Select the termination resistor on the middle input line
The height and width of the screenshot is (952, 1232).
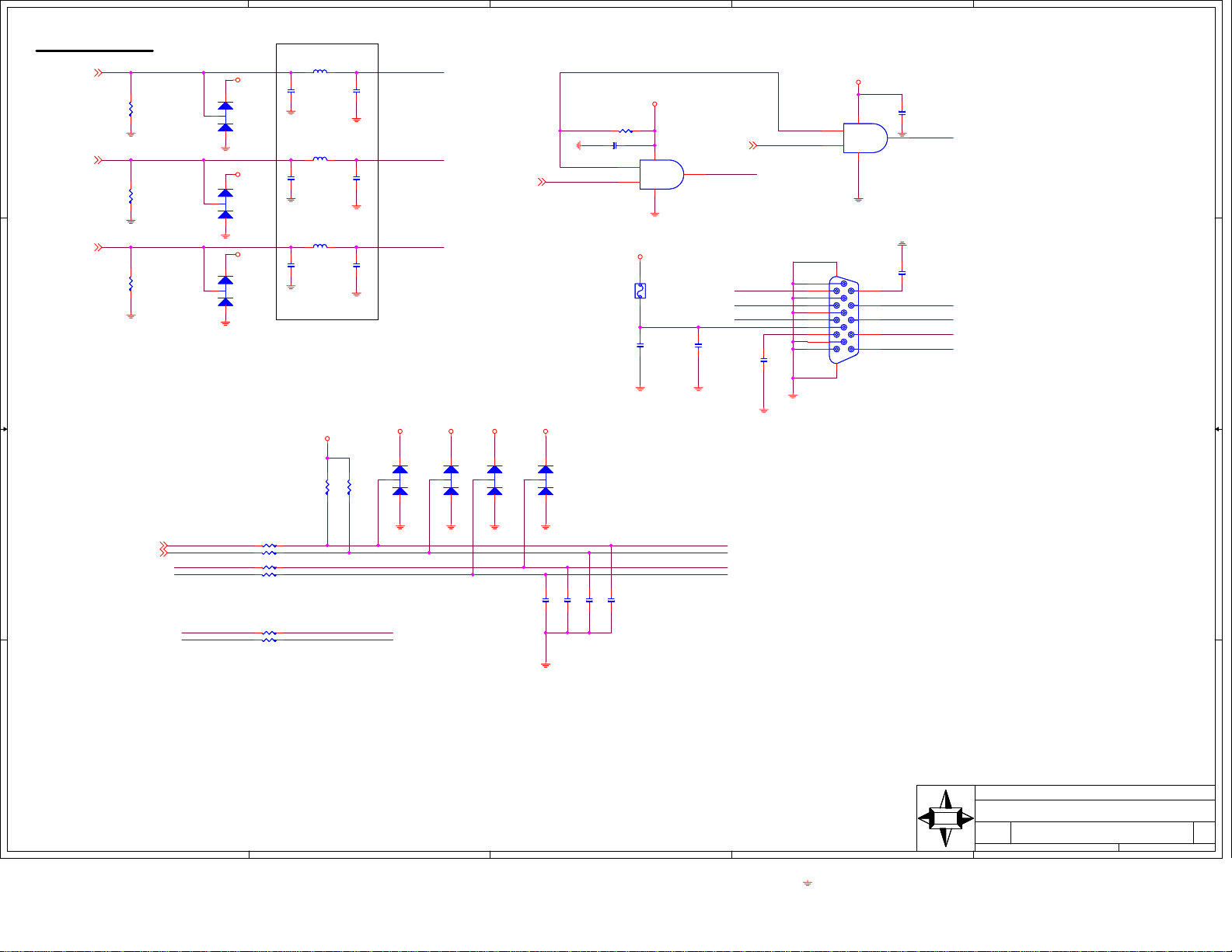click(x=131, y=195)
